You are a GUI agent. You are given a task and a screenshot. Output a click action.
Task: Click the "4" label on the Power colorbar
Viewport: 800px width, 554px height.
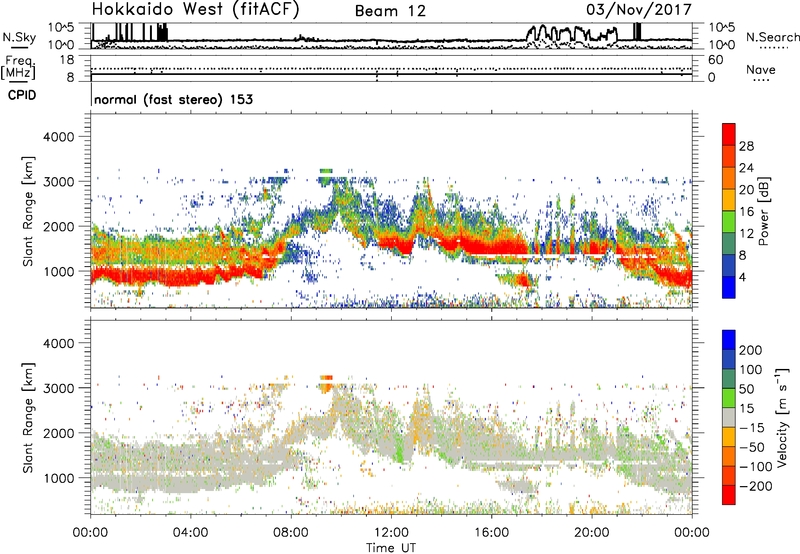click(x=742, y=278)
